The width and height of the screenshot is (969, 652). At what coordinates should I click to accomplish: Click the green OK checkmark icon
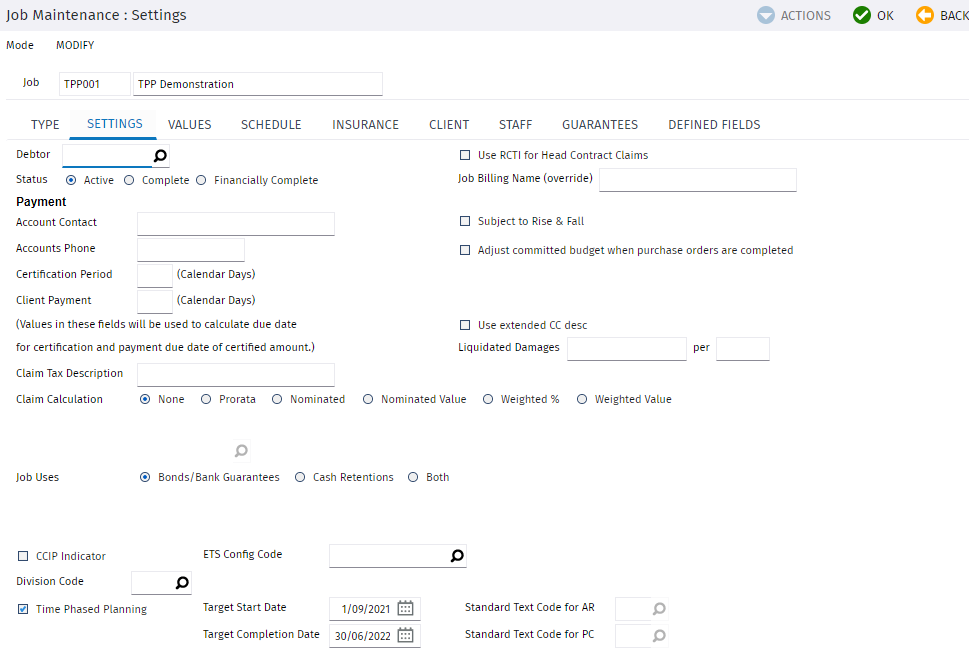[861, 15]
